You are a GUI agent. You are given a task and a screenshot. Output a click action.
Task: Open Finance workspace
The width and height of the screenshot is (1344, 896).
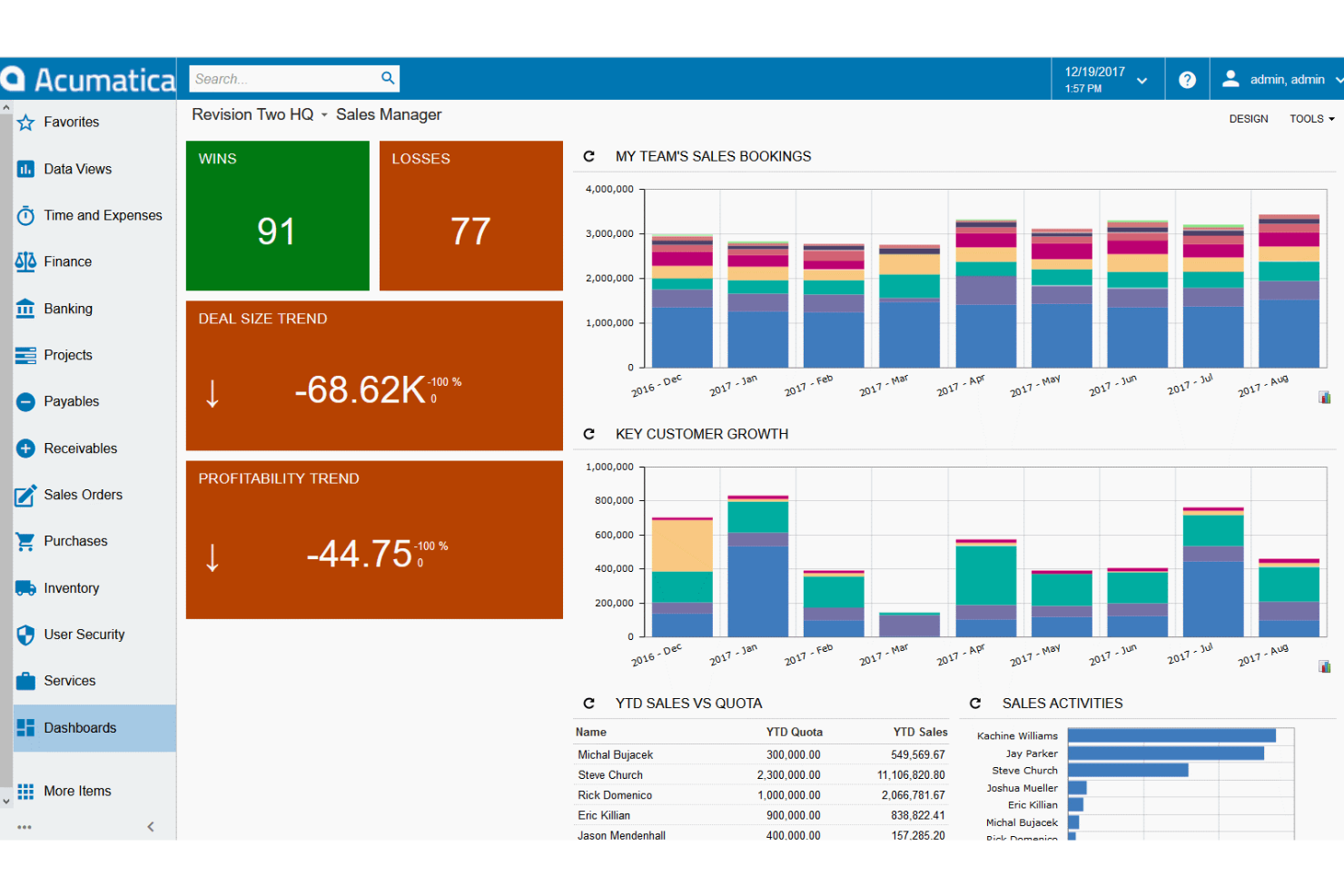click(94, 261)
